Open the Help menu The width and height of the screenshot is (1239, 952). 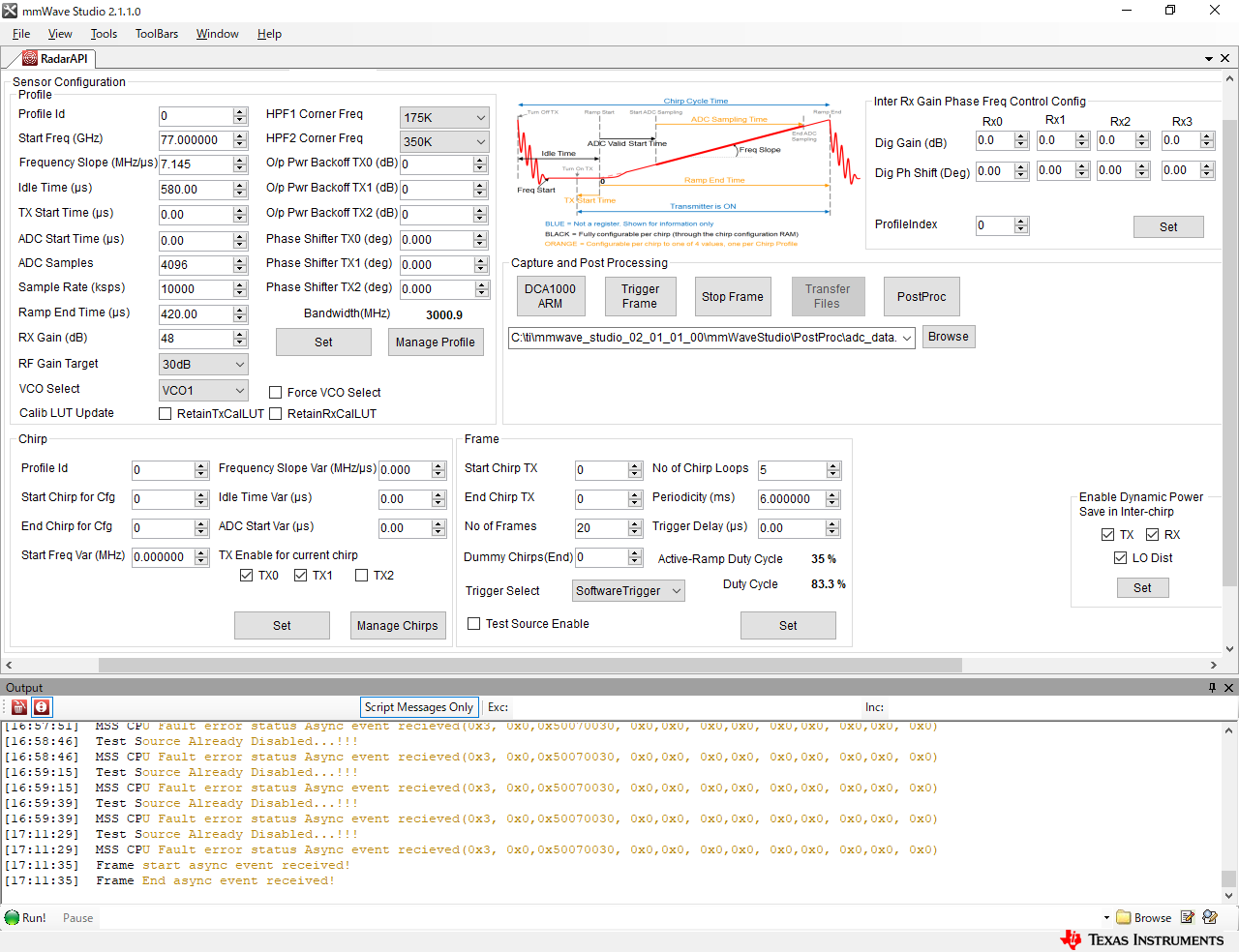point(269,34)
